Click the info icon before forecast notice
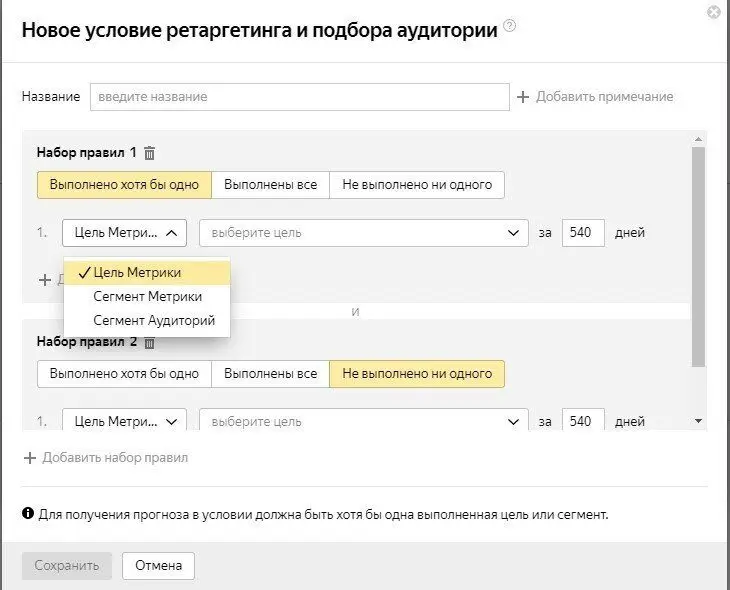730x590 pixels. (28, 513)
